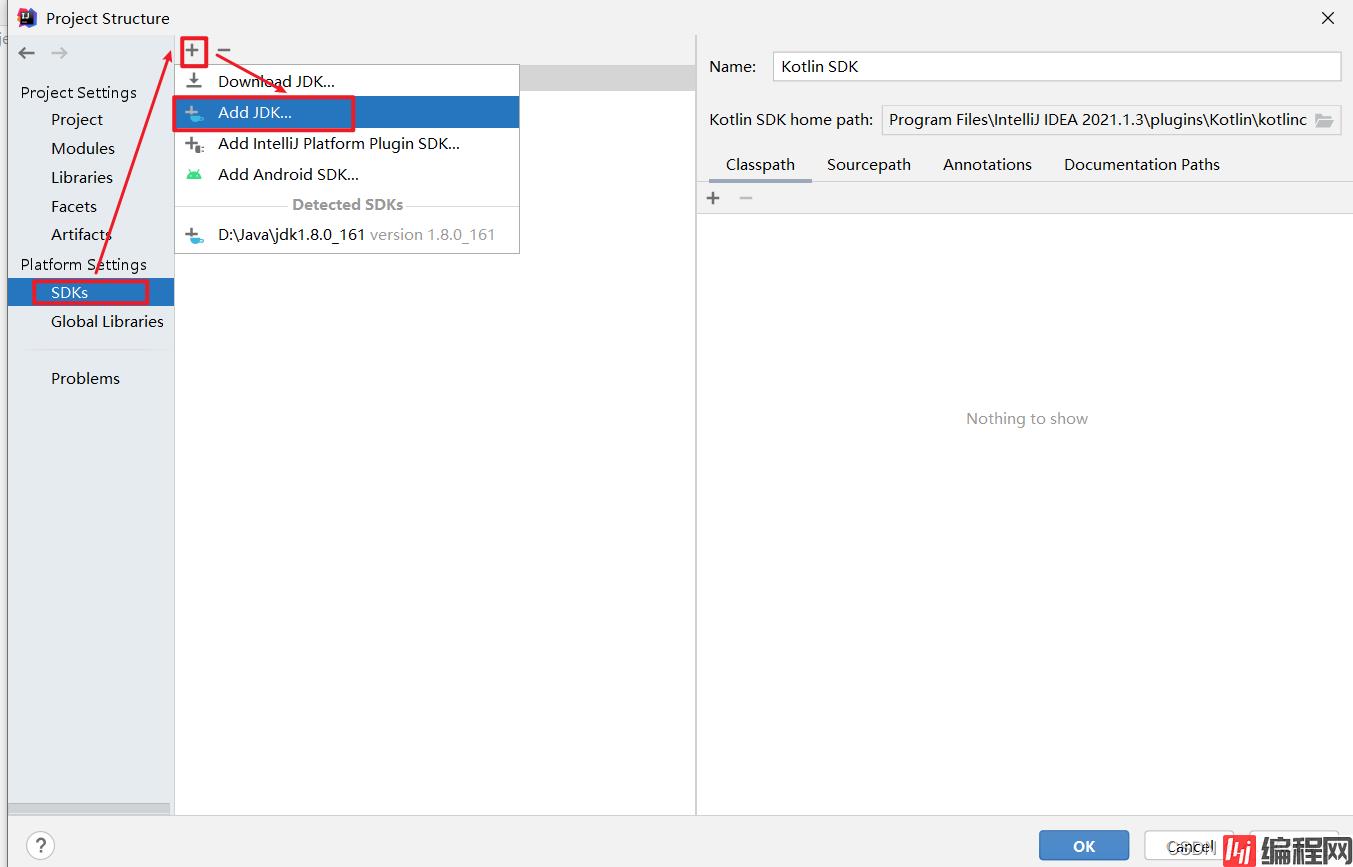The height and width of the screenshot is (867, 1353).
Task: Choose Add Android SDK... entry
Action: click(347, 174)
